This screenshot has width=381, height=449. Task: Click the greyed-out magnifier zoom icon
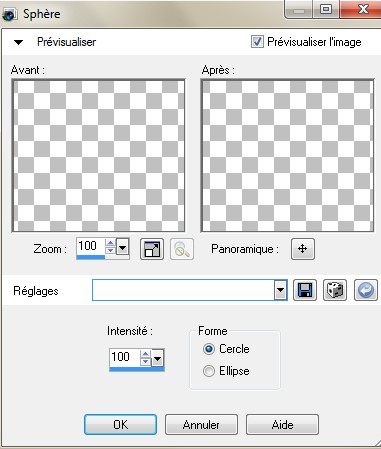coord(182,249)
